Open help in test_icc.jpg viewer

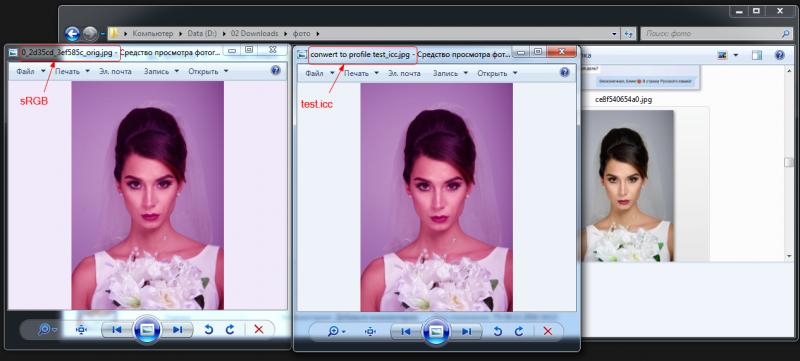[564, 72]
